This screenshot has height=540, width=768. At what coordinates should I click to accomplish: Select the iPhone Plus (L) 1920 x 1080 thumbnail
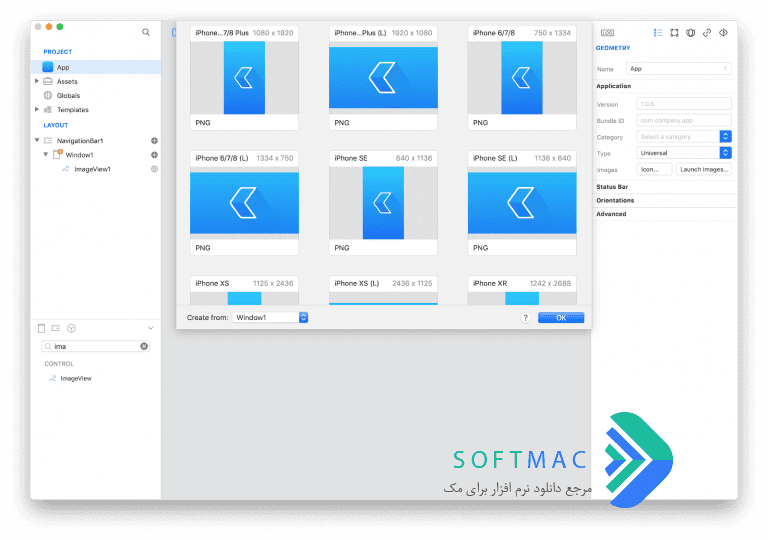pos(383,78)
